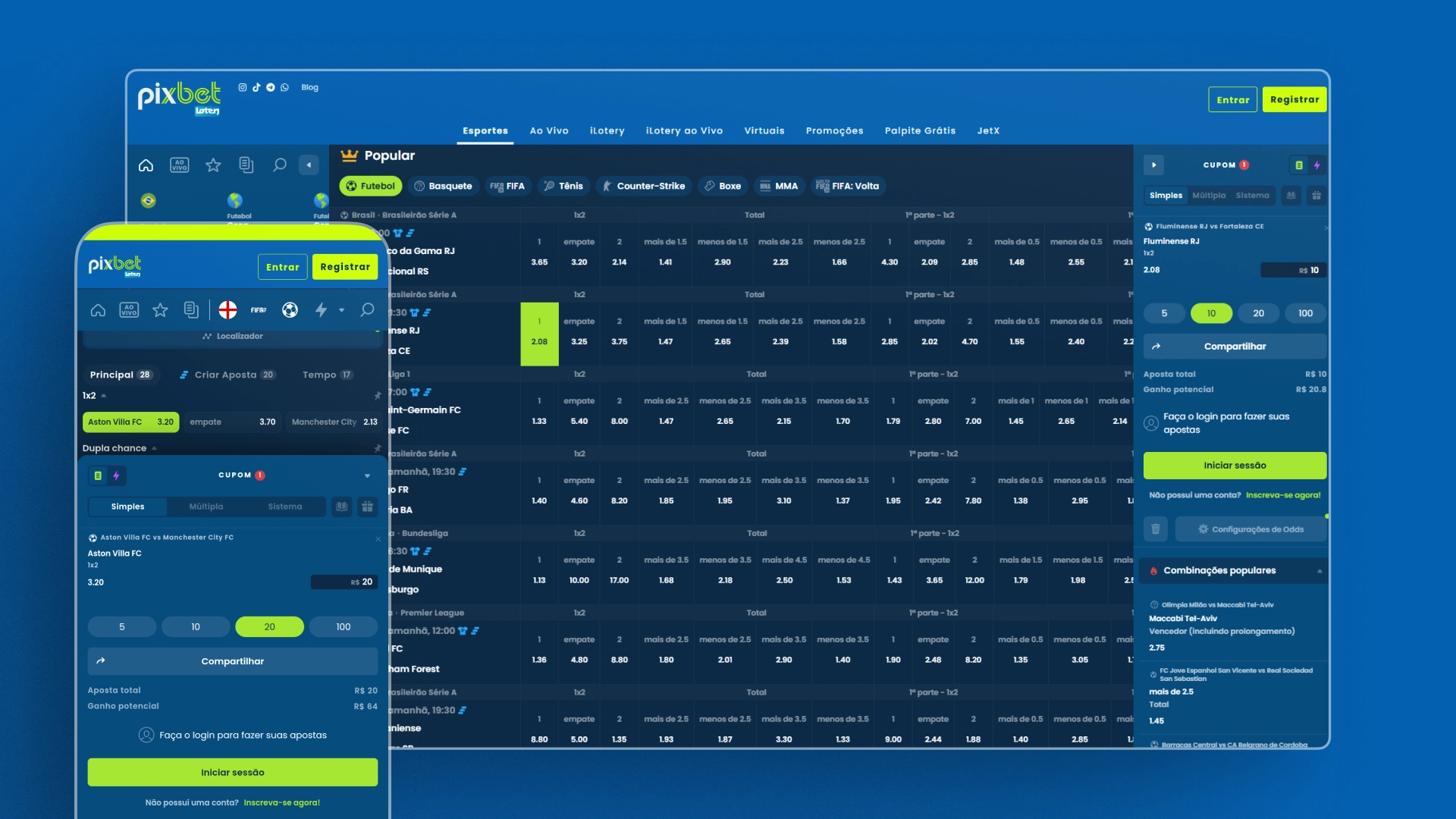The height and width of the screenshot is (819, 1456).
Task: Open bet history icon in desktop sidebar
Action: point(246,165)
